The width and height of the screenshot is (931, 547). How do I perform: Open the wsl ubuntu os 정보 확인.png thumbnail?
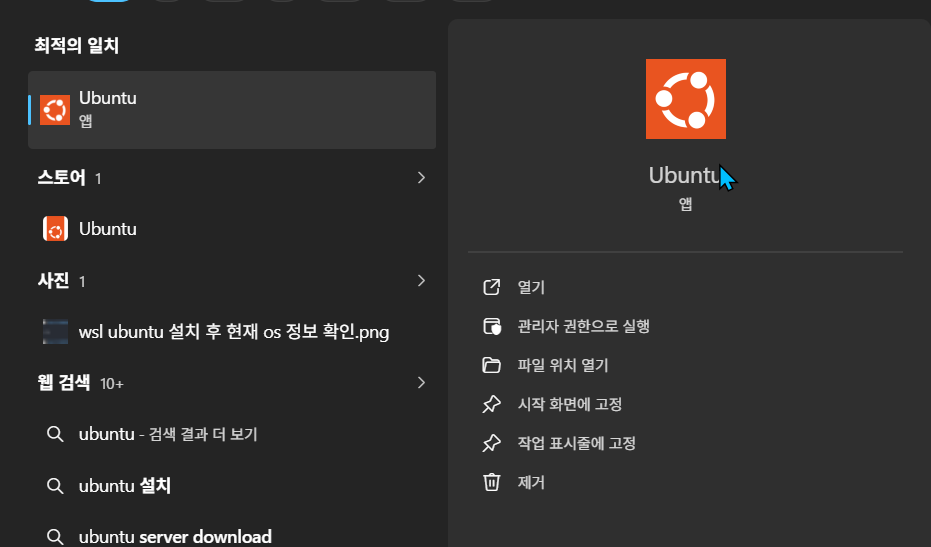click(x=55, y=331)
